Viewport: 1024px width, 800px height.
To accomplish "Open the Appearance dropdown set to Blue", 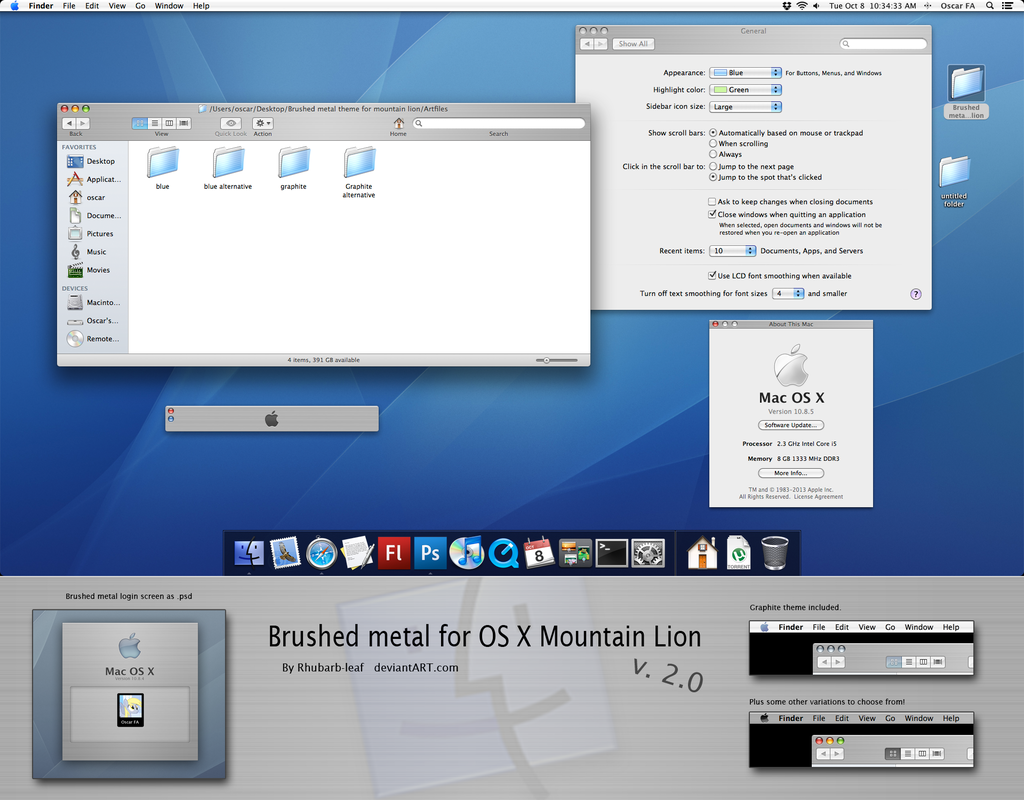I will 745,72.
